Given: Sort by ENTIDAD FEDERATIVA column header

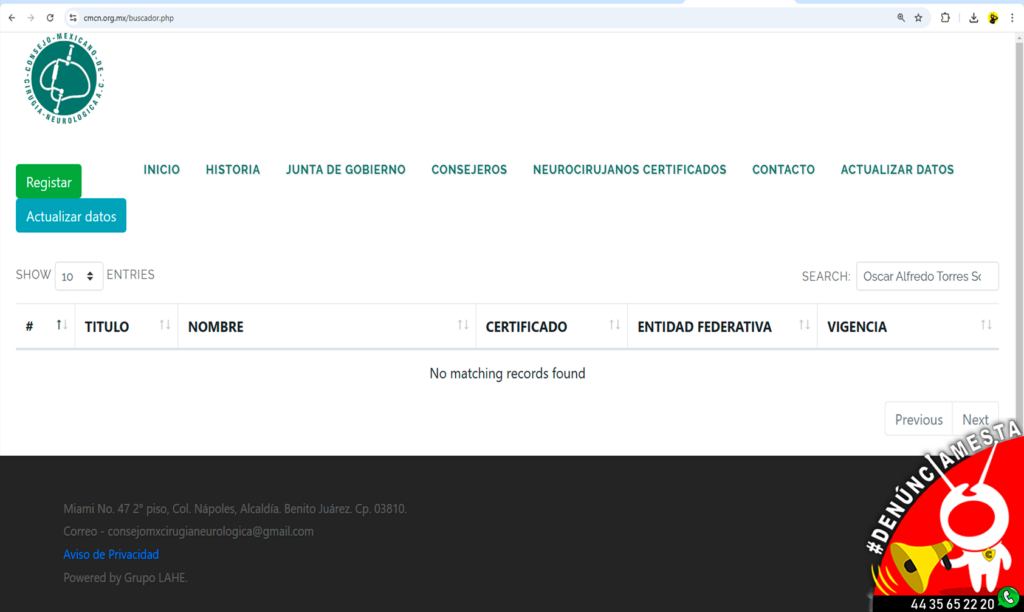Looking at the screenshot, I should [x=721, y=326].
